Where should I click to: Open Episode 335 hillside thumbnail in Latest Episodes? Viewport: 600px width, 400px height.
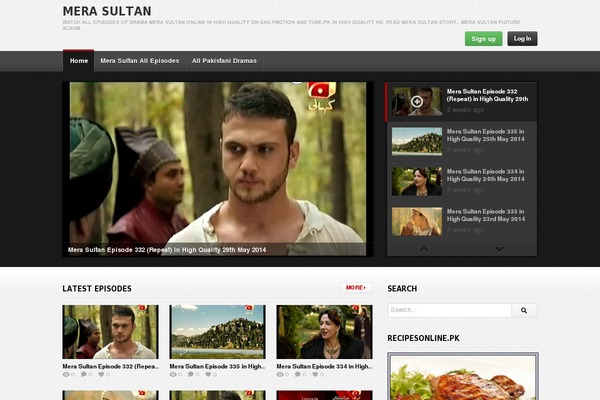217,332
